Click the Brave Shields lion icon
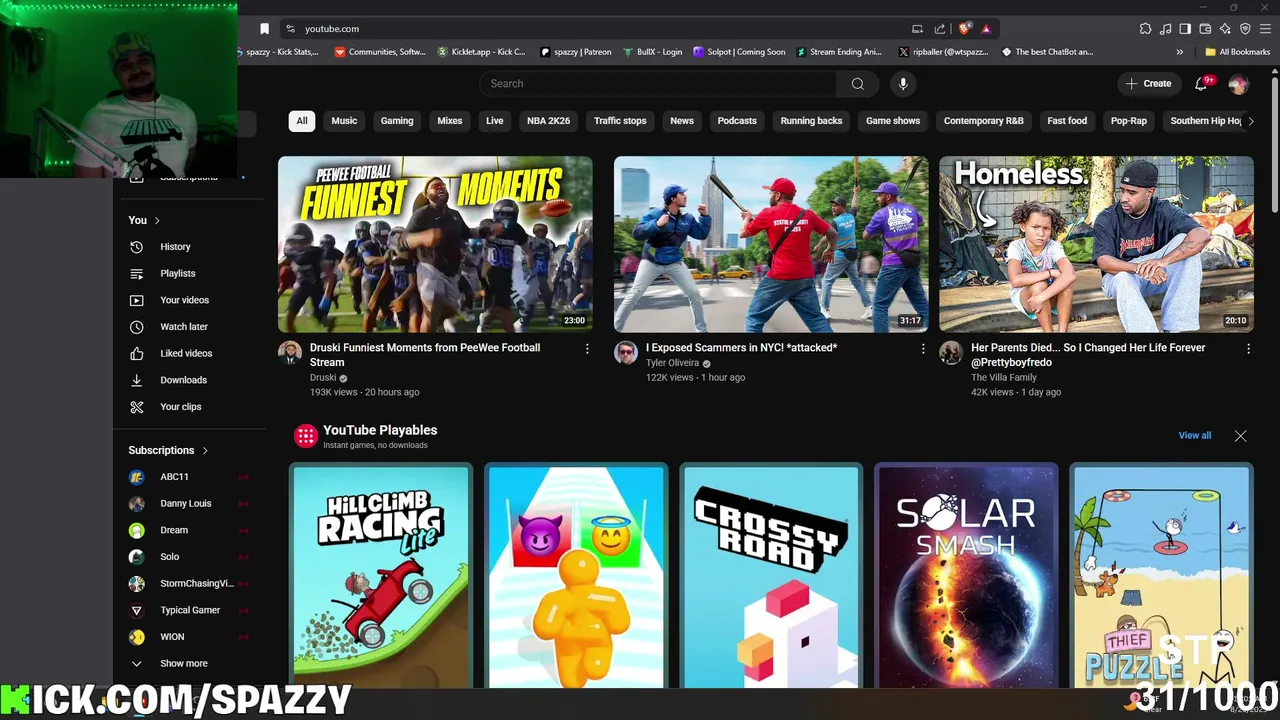 964,29
